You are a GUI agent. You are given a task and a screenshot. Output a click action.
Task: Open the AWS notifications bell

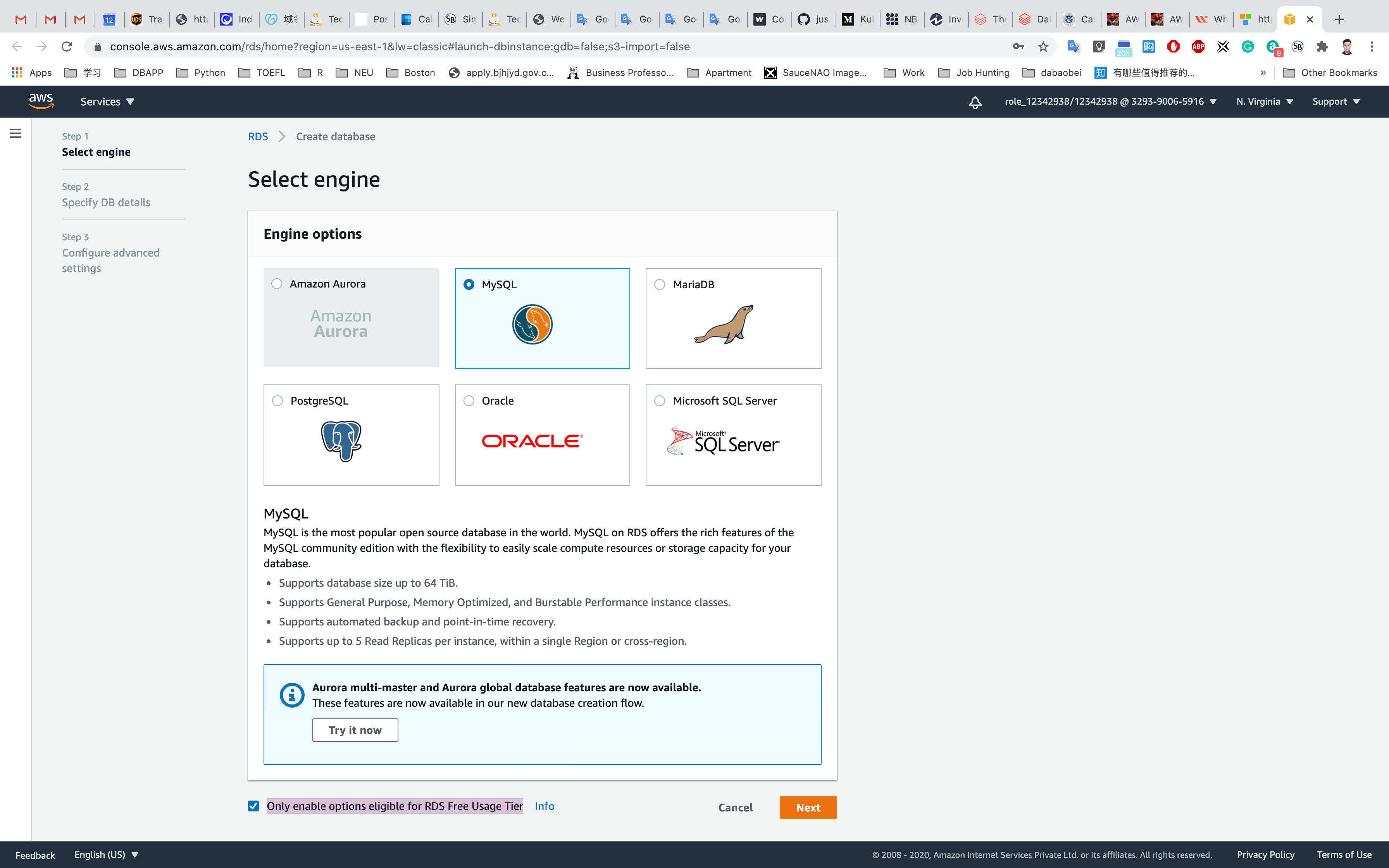975,102
